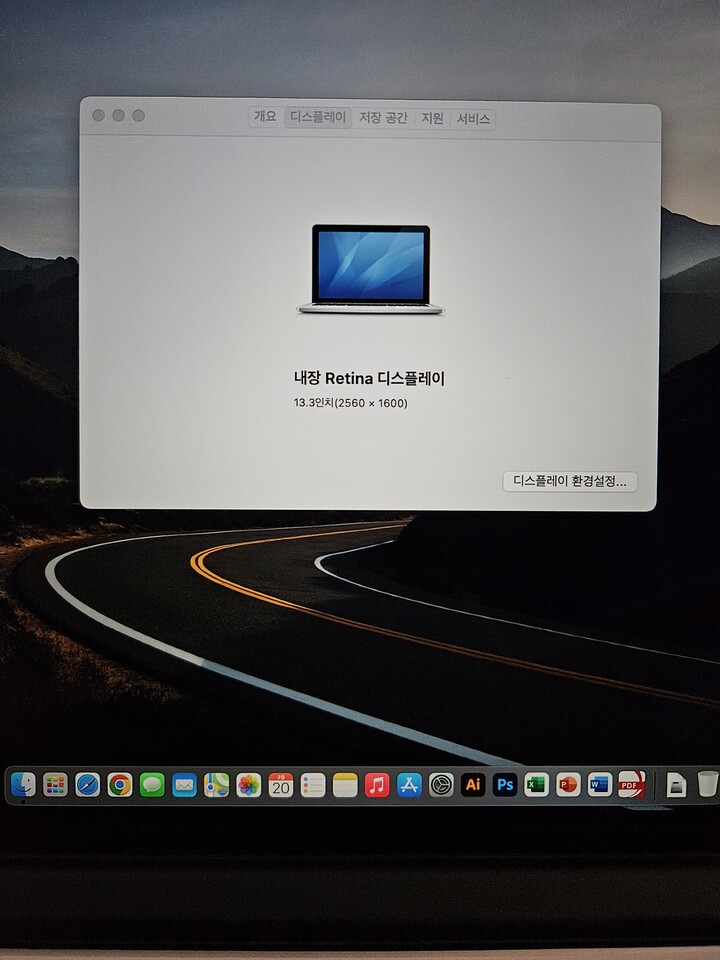
Task: Switch to the 개요 tab
Action: click(265, 117)
